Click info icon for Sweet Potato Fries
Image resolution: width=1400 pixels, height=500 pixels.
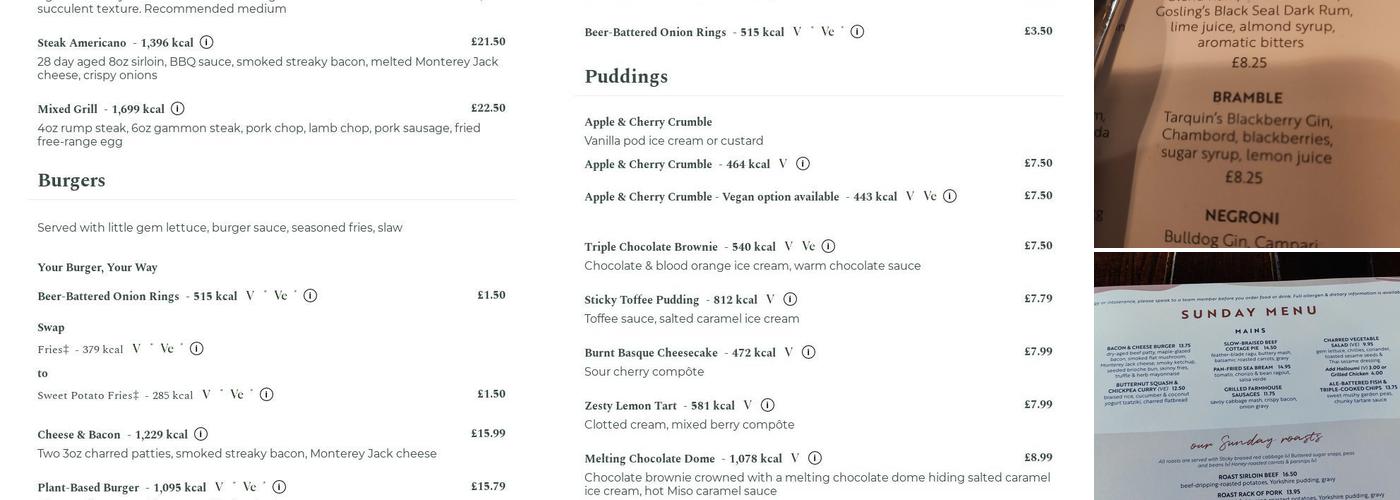[266, 395]
